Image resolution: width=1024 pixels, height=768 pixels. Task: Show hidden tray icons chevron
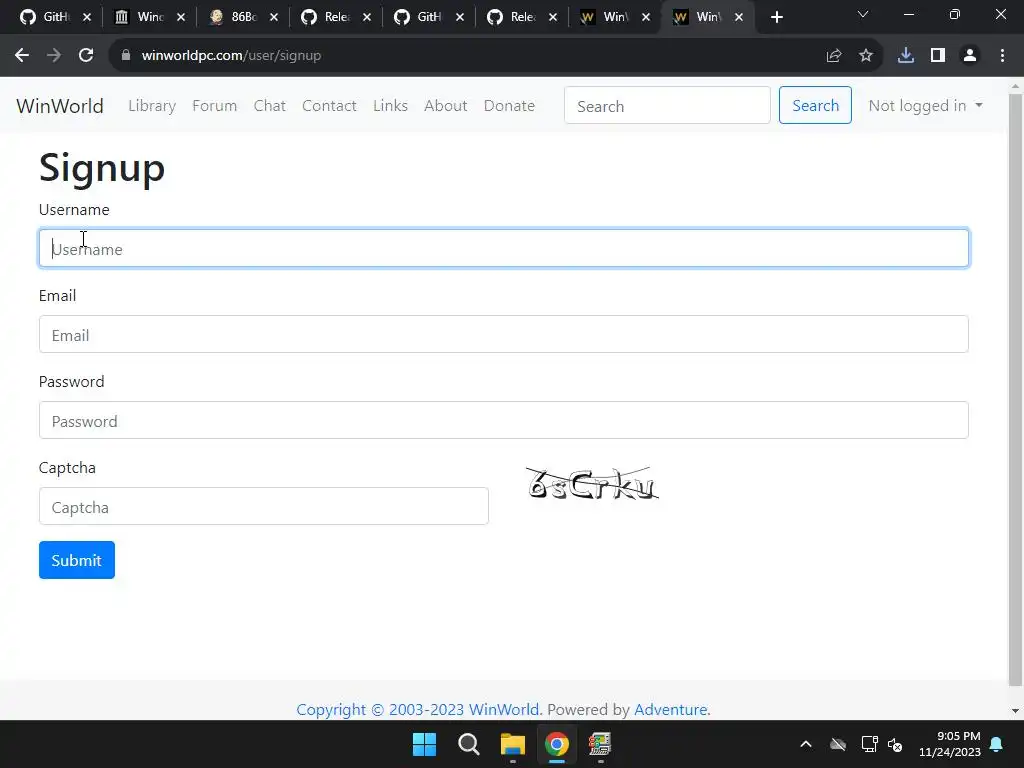pos(806,744)
